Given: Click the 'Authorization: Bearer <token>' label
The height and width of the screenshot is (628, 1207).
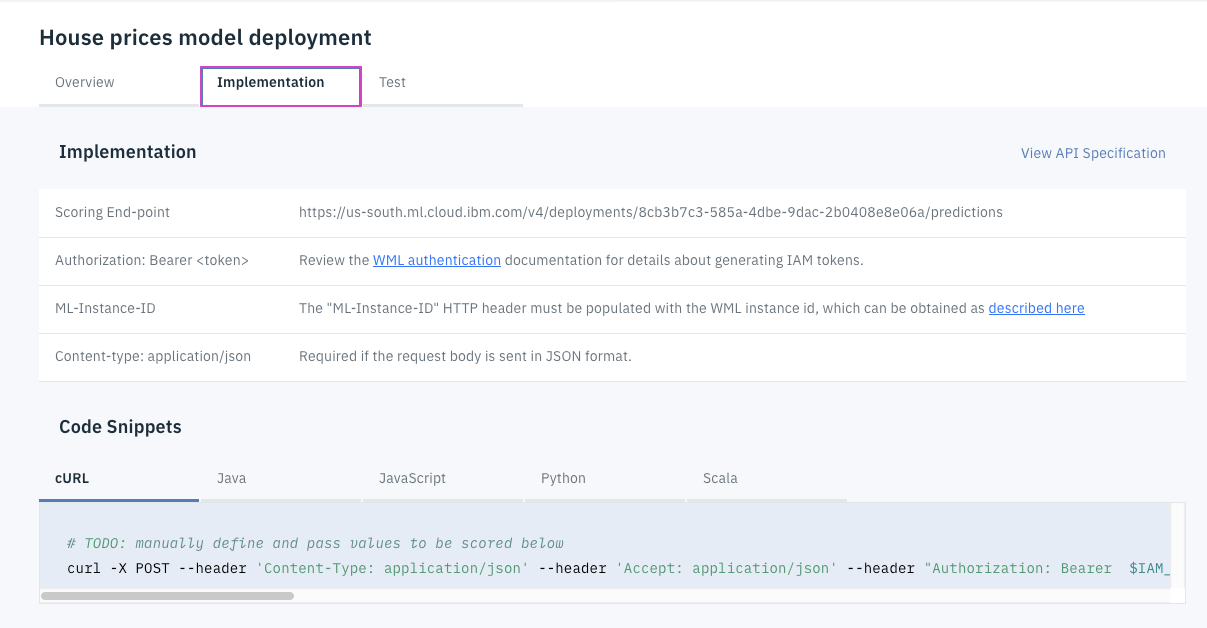Looking at the screenshot, I should click(x=152, y=260).
